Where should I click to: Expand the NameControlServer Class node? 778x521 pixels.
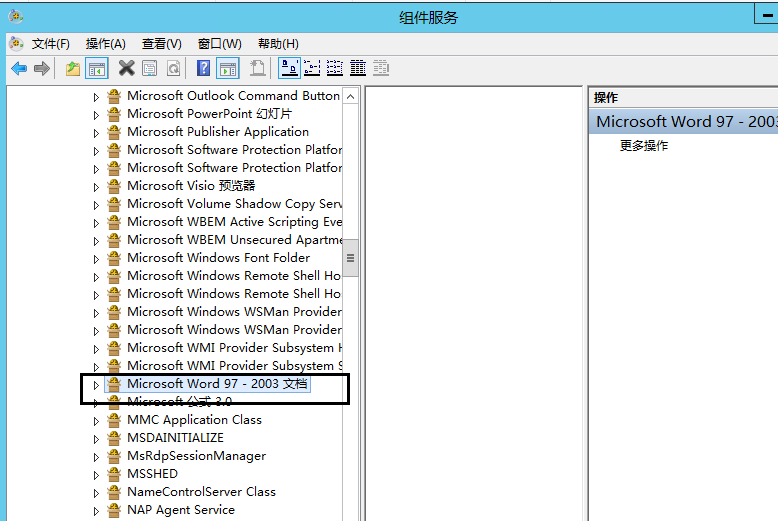click(x=96, y=493)
